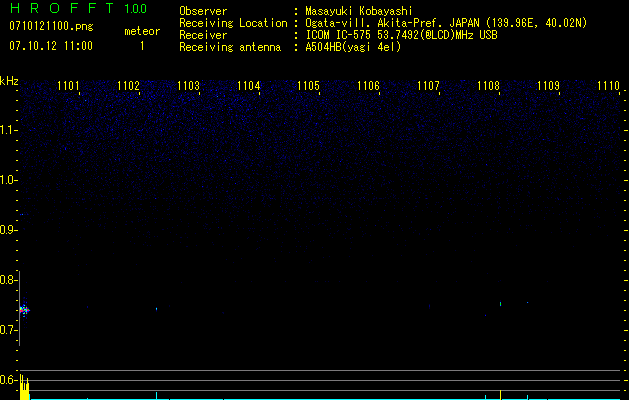Click the yellow level spike near 1108
This screenshot has height=400, width=629.
pyautogui.click(x=500, y=394)
